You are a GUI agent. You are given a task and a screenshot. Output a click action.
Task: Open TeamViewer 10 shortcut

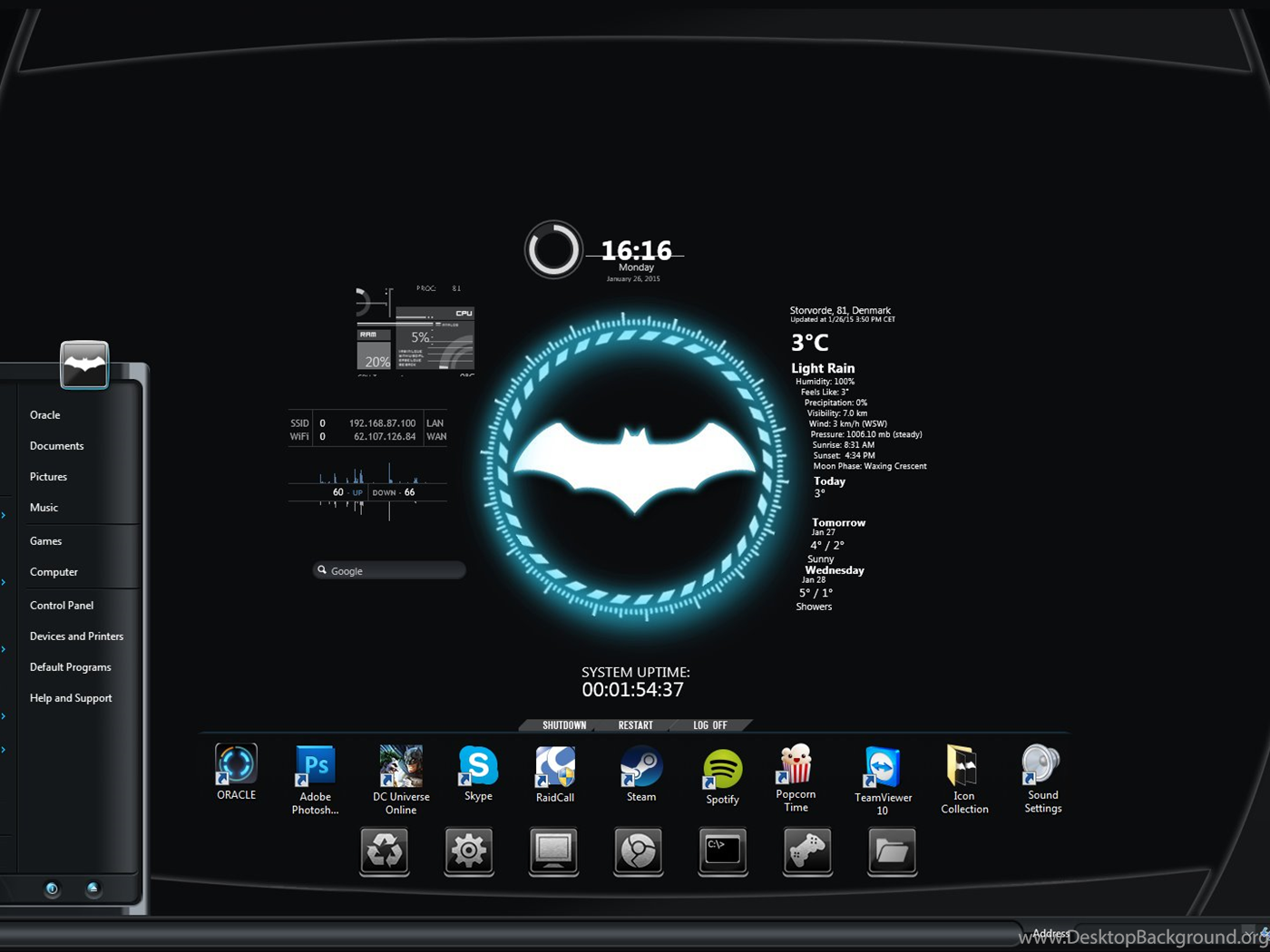pos(883,780)
